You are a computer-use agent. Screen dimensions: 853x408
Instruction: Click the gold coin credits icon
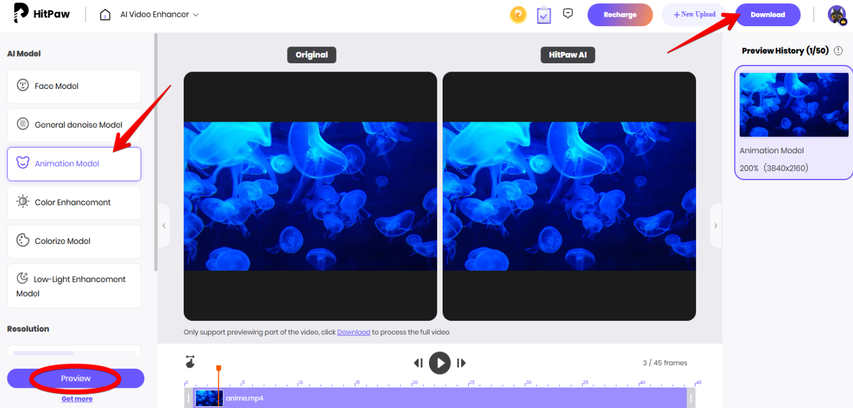click(x=518, y=15)
